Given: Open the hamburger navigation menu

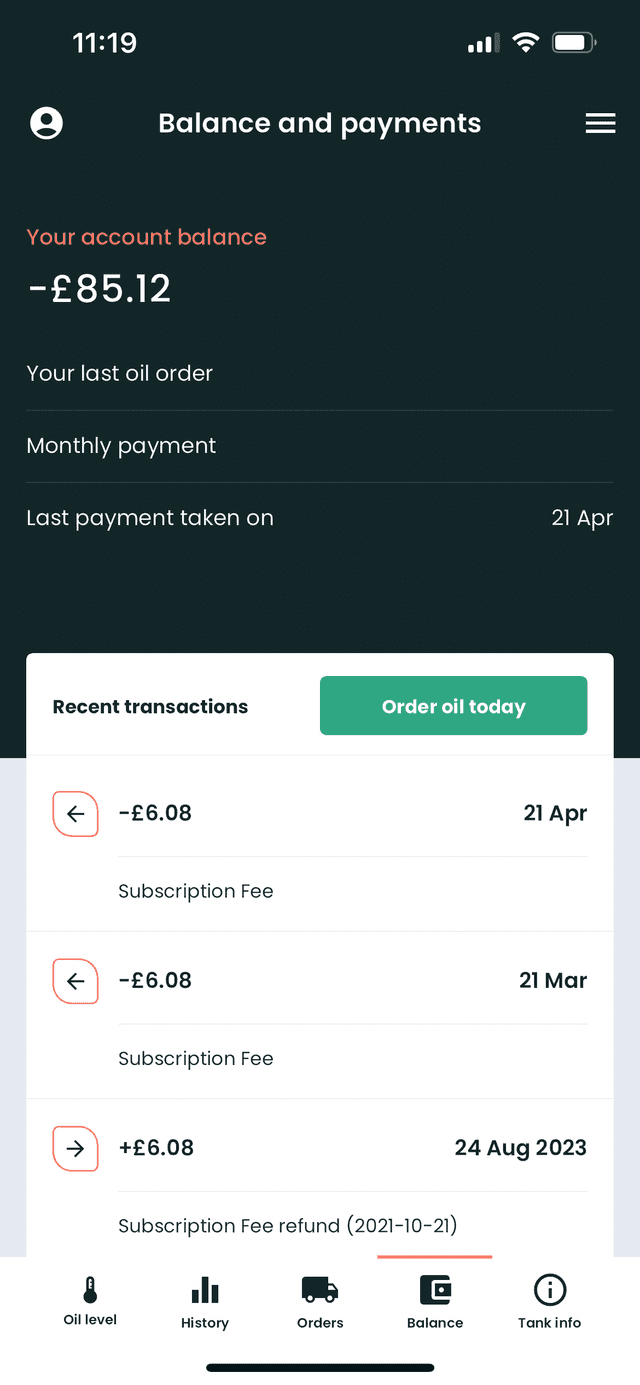Looking at the screenshot, I should (x=600, y=123).
